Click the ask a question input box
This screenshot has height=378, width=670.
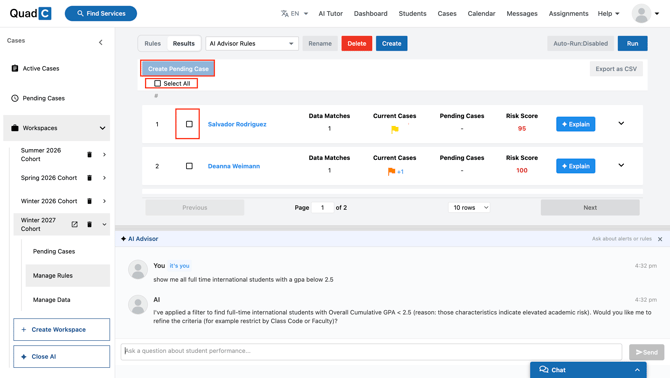click(371, 351)
